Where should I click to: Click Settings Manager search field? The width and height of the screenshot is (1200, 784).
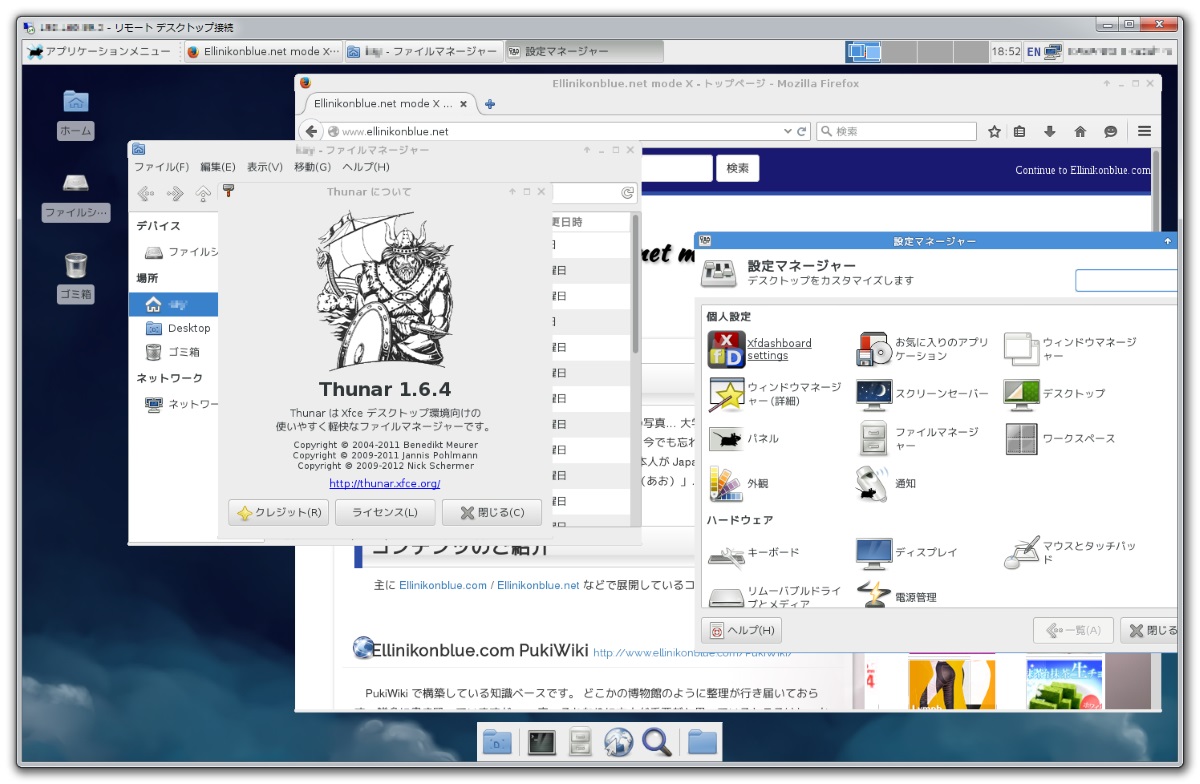[1127, 281]
